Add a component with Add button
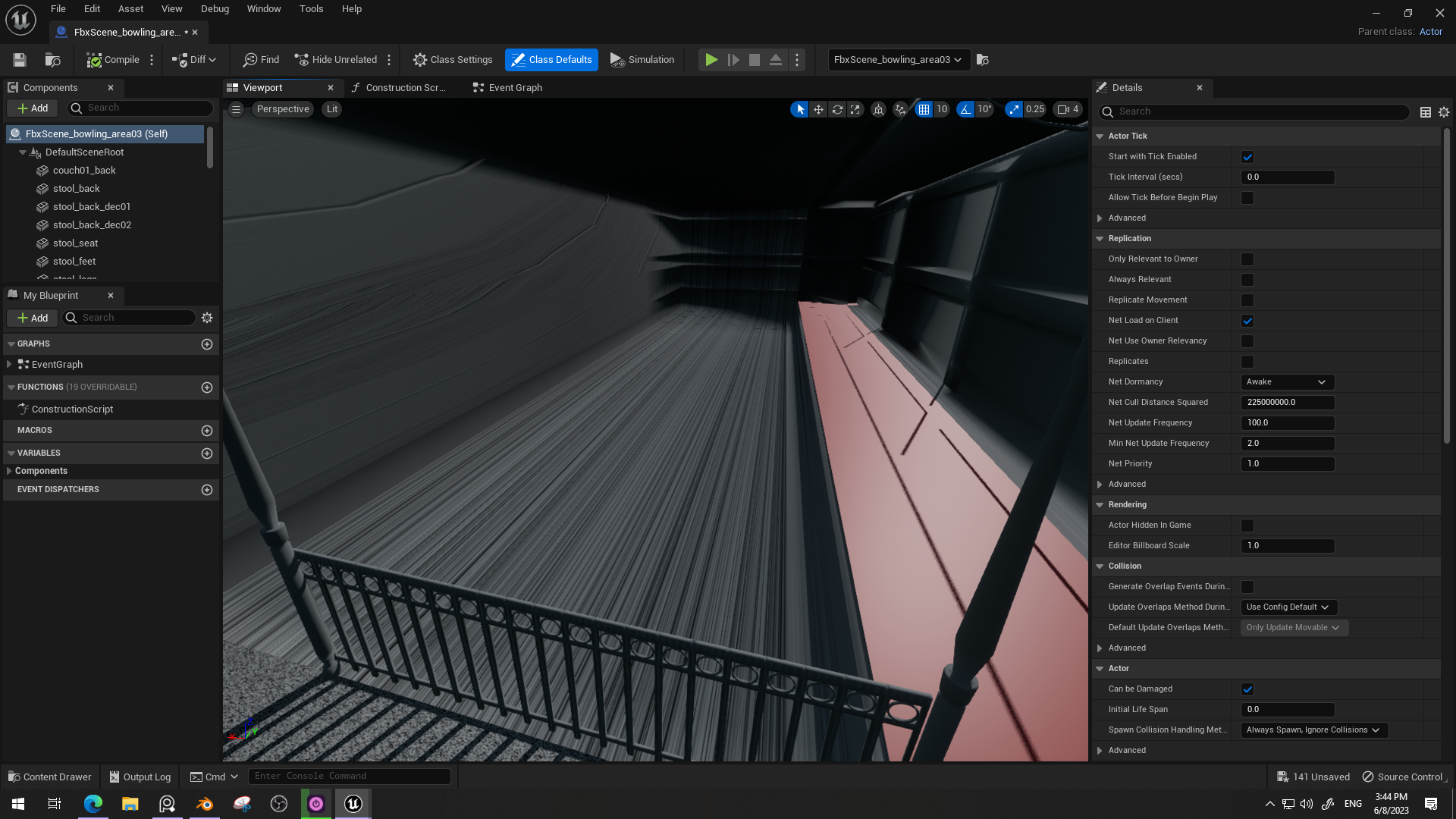Screen dimensions: 1456x819 tap(33, 108)
